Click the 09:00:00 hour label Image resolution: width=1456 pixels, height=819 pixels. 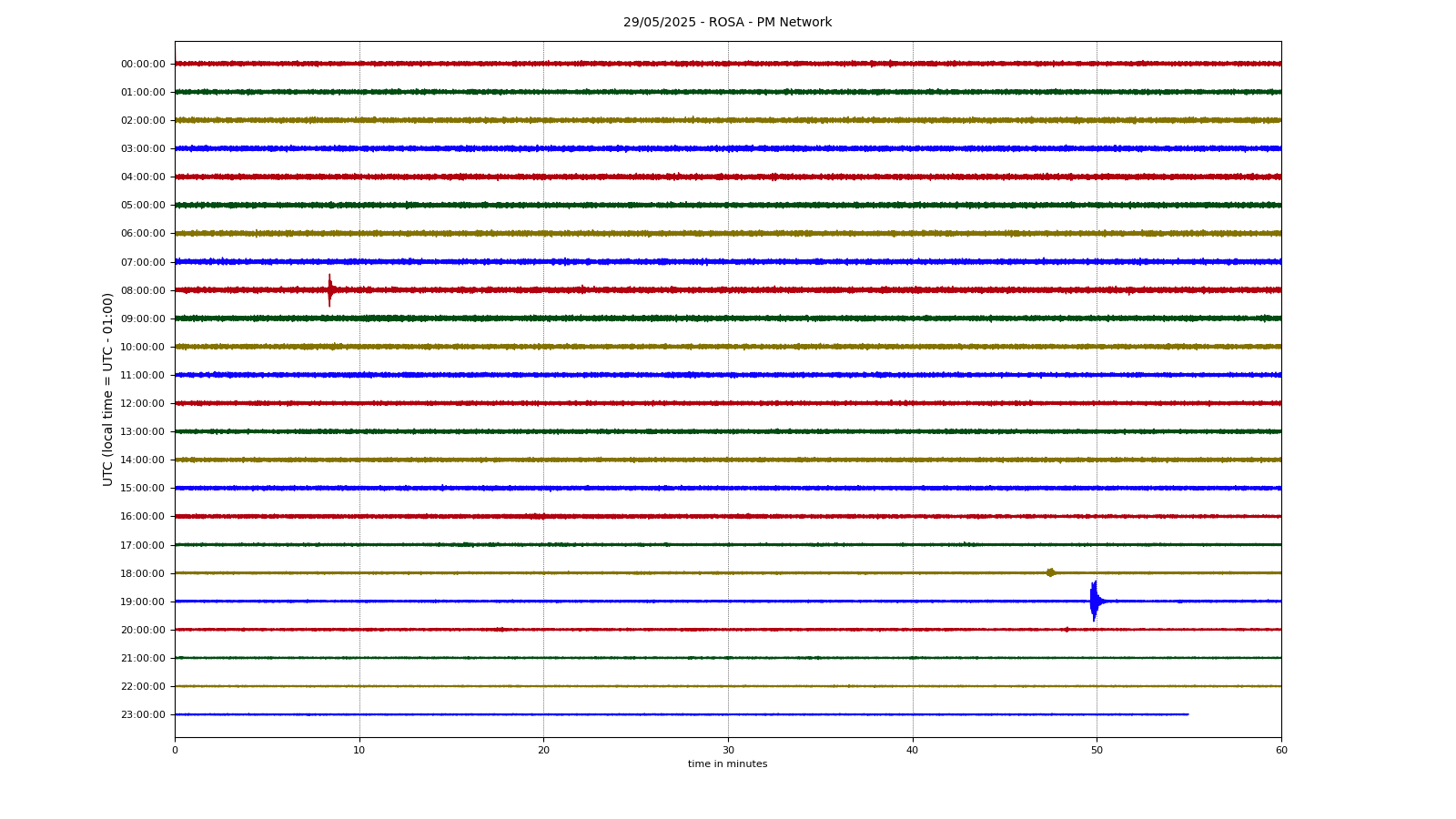143,318
